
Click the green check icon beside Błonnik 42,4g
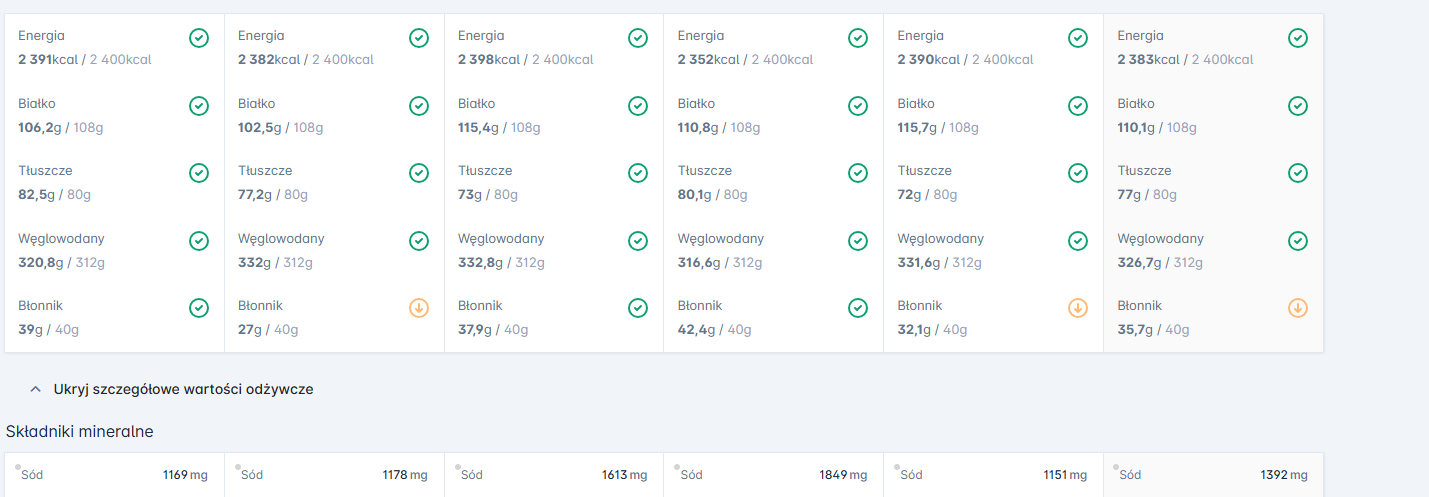coord(858,308)
